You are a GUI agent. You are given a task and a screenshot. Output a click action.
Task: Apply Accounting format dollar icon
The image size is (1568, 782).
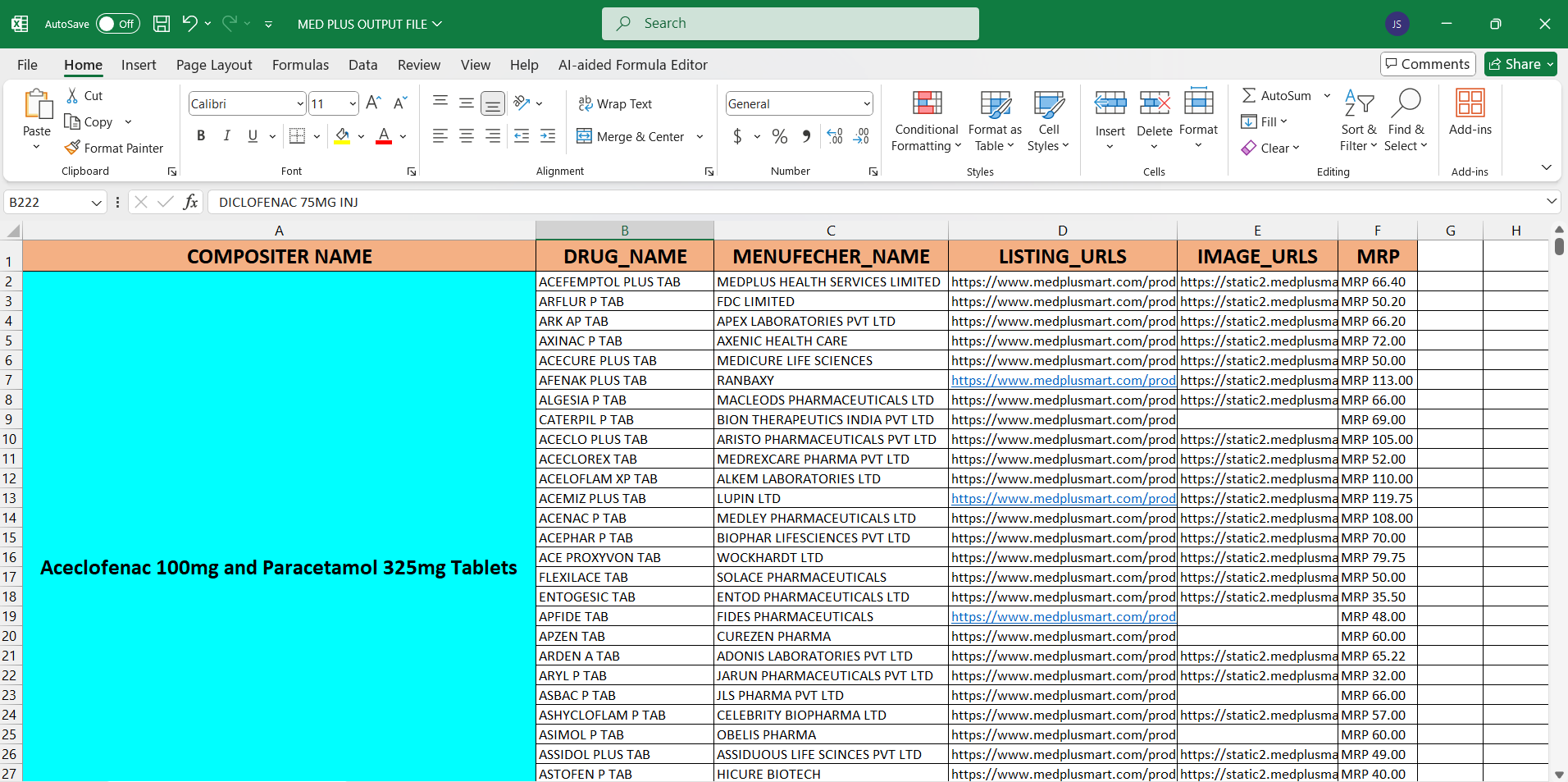click(x=737, y=136)
